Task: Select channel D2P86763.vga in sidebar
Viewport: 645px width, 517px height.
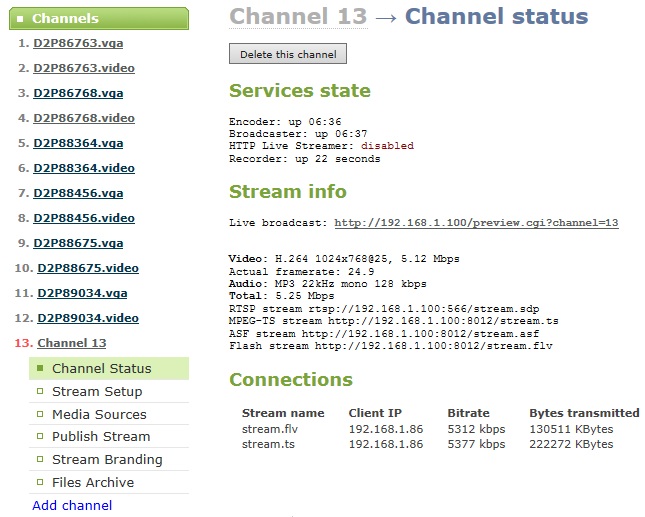Action: (78, 43)
